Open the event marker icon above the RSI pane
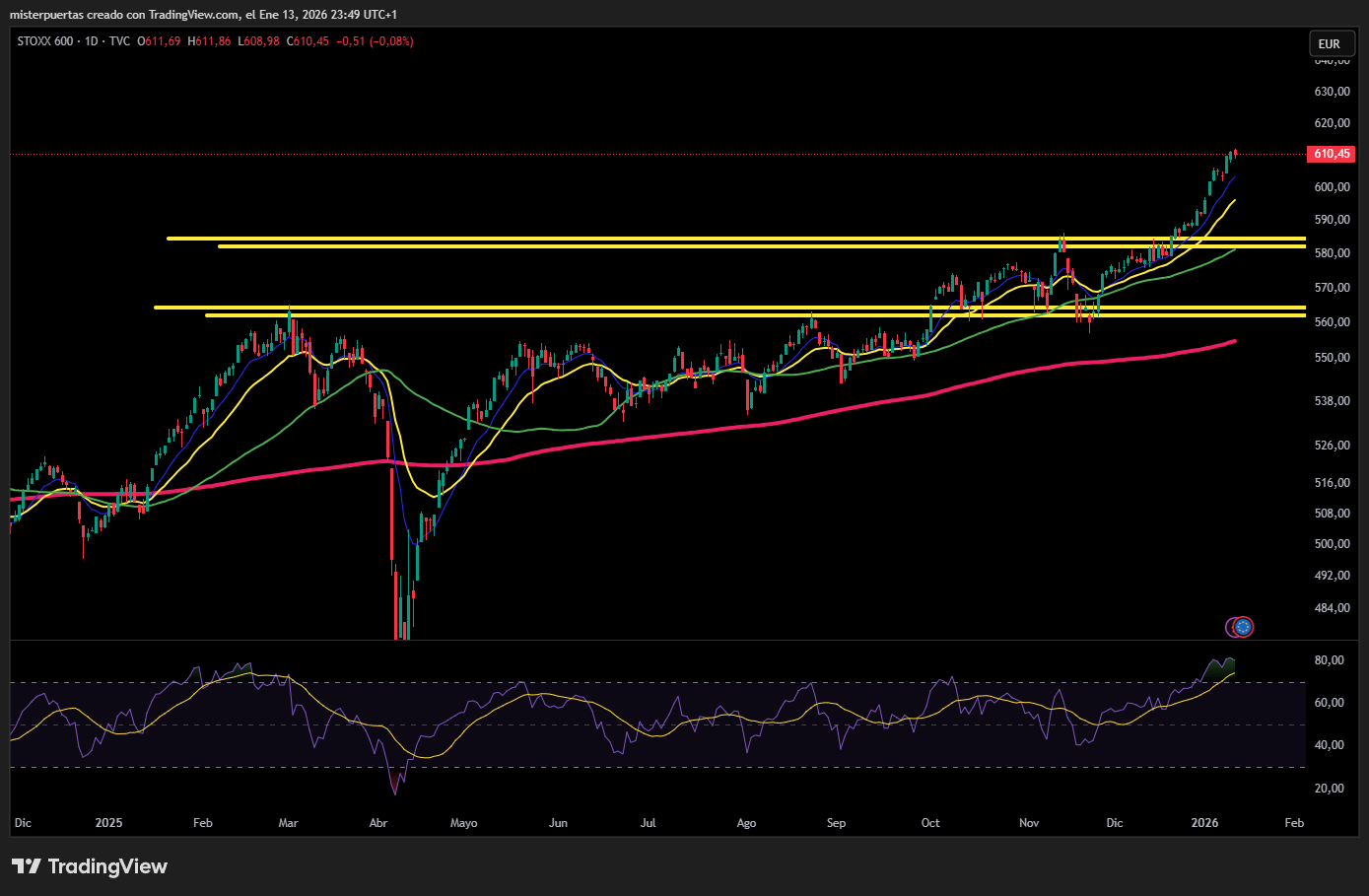 [x=1243, y=626]
